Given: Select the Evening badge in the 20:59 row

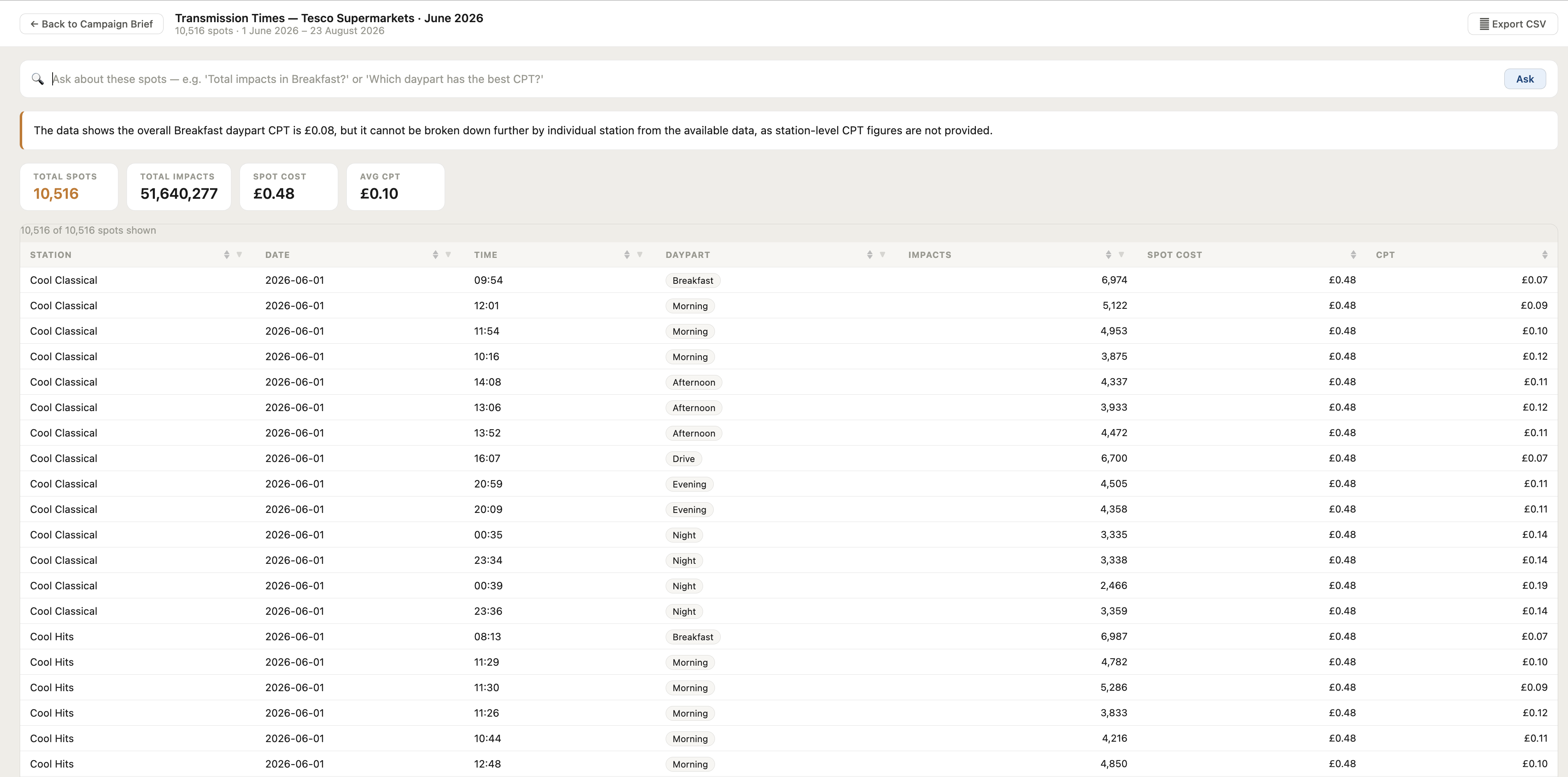Looking at the screenshot, I should point(689,484).
